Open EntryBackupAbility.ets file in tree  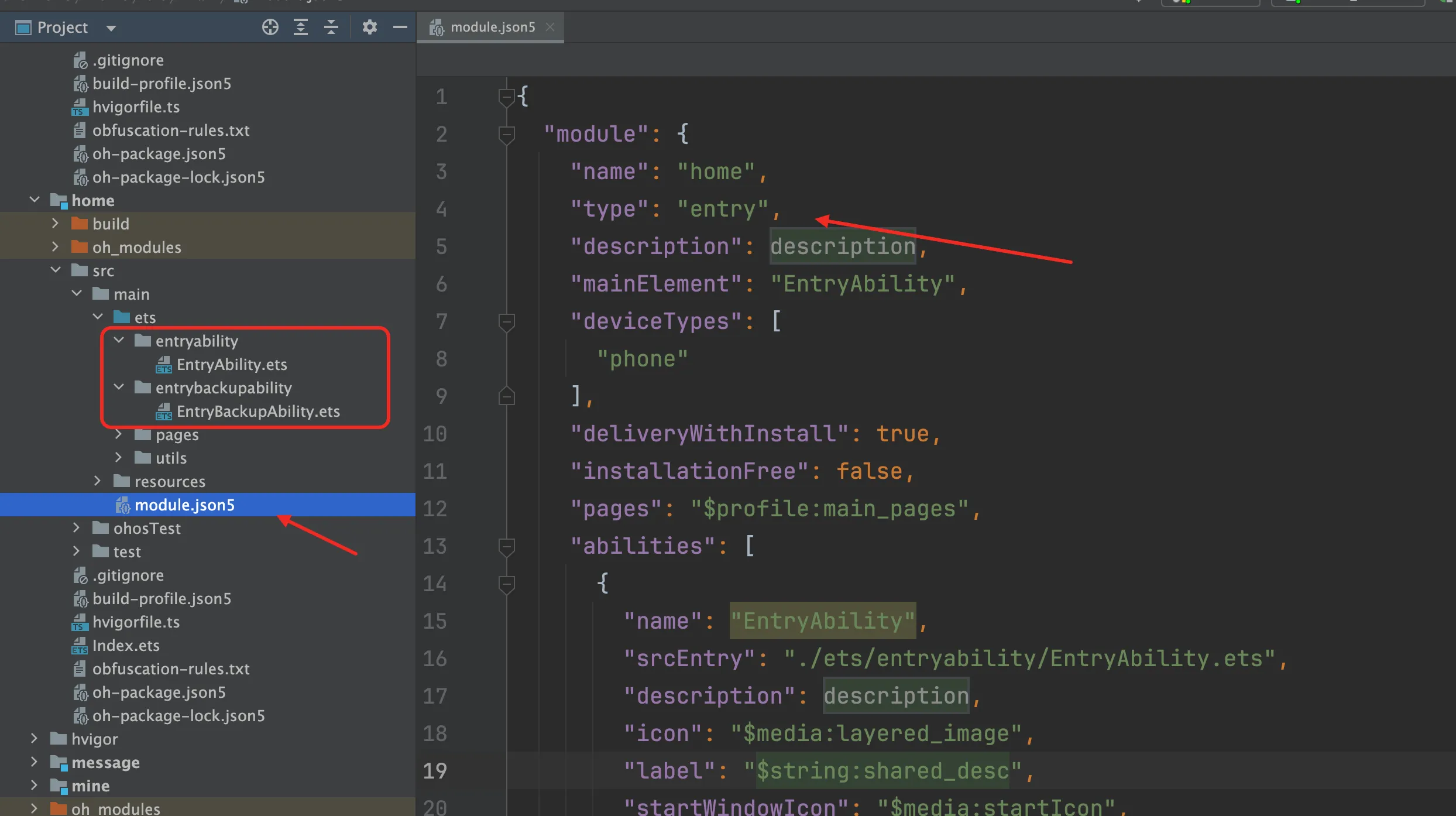tap(257, 412)
